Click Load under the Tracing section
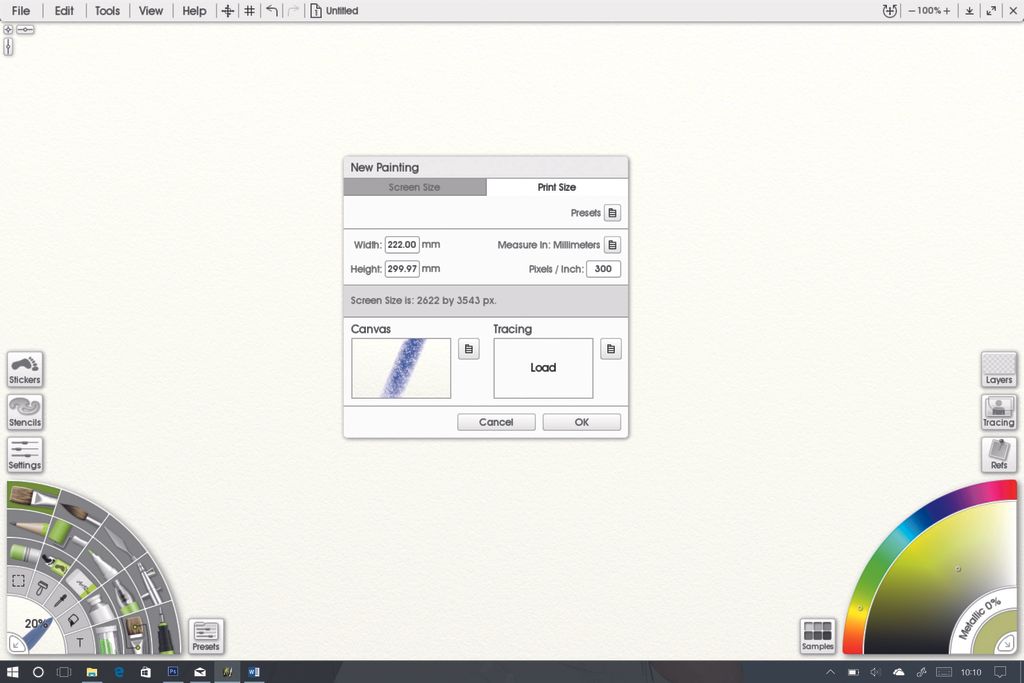Screen dimensions: 1024x683 (x=542, y=367)
